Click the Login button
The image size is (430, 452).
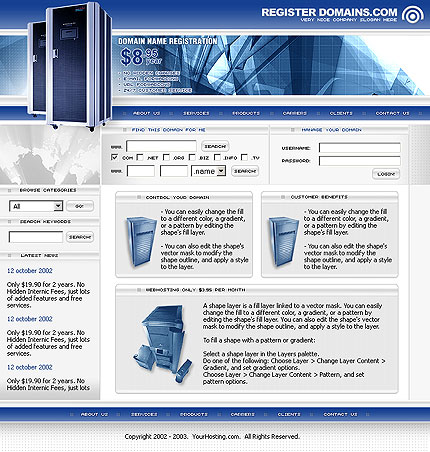[386, 174]
